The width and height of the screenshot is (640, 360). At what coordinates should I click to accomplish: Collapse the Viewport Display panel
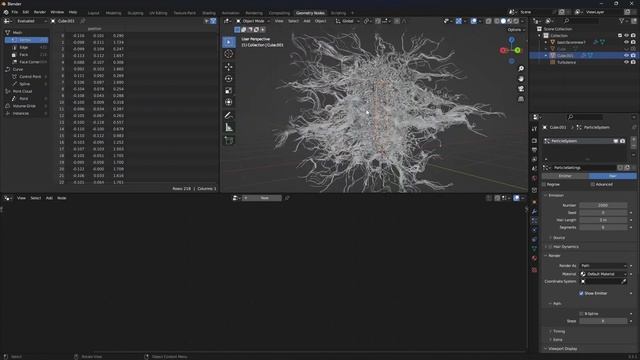coord(562,349)
